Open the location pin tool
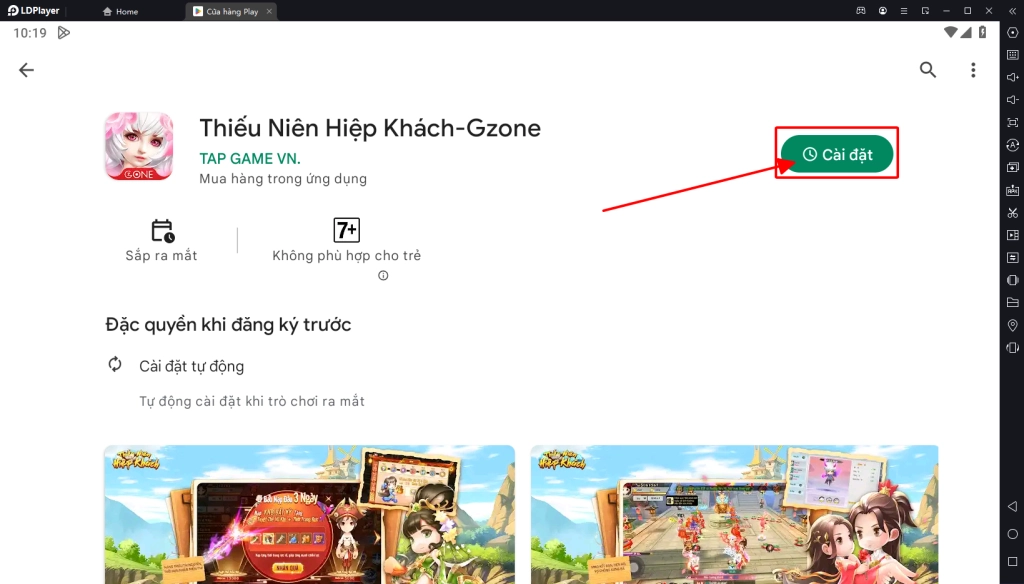 [1012, 325]
